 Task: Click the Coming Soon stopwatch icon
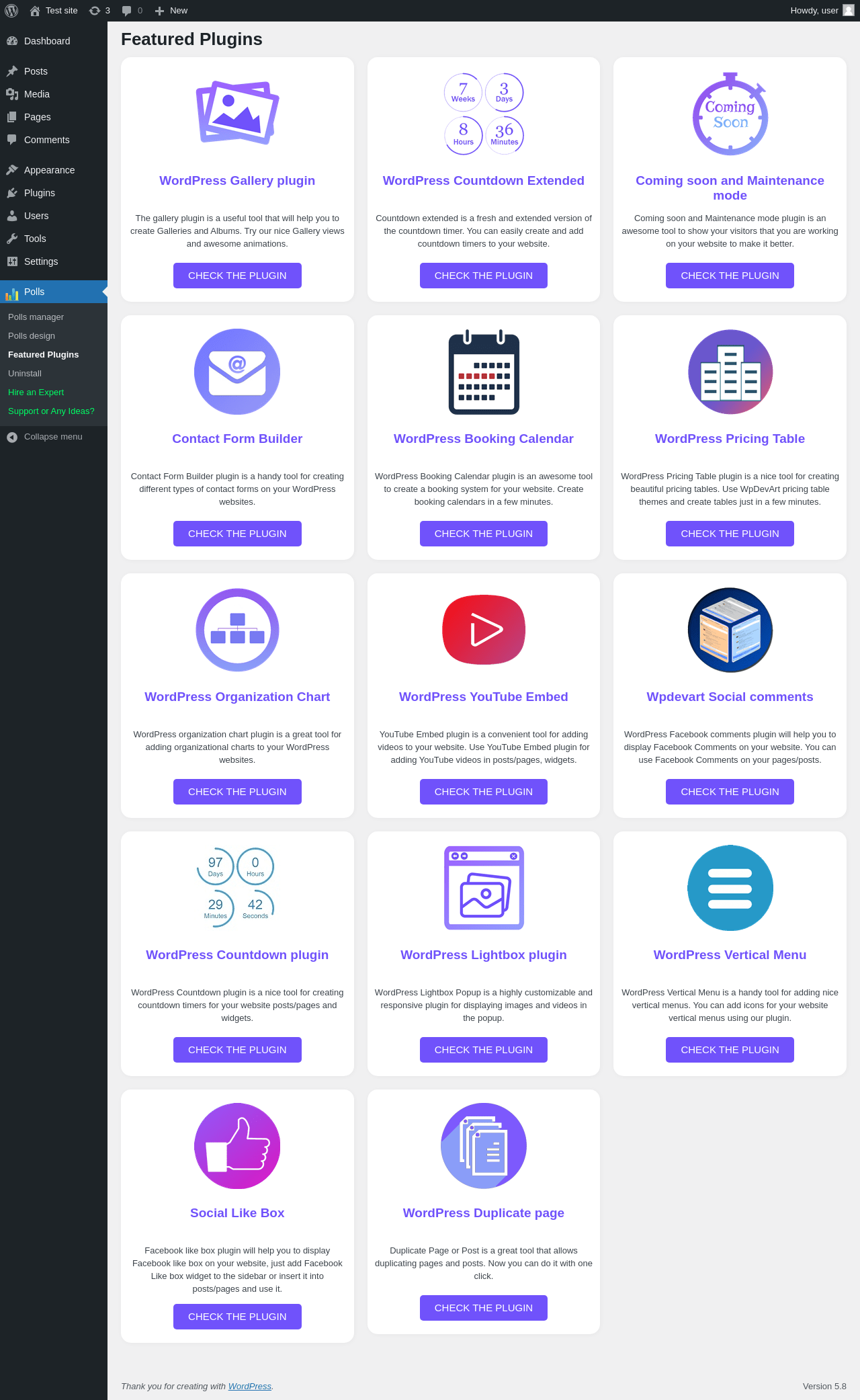point(730,114)
